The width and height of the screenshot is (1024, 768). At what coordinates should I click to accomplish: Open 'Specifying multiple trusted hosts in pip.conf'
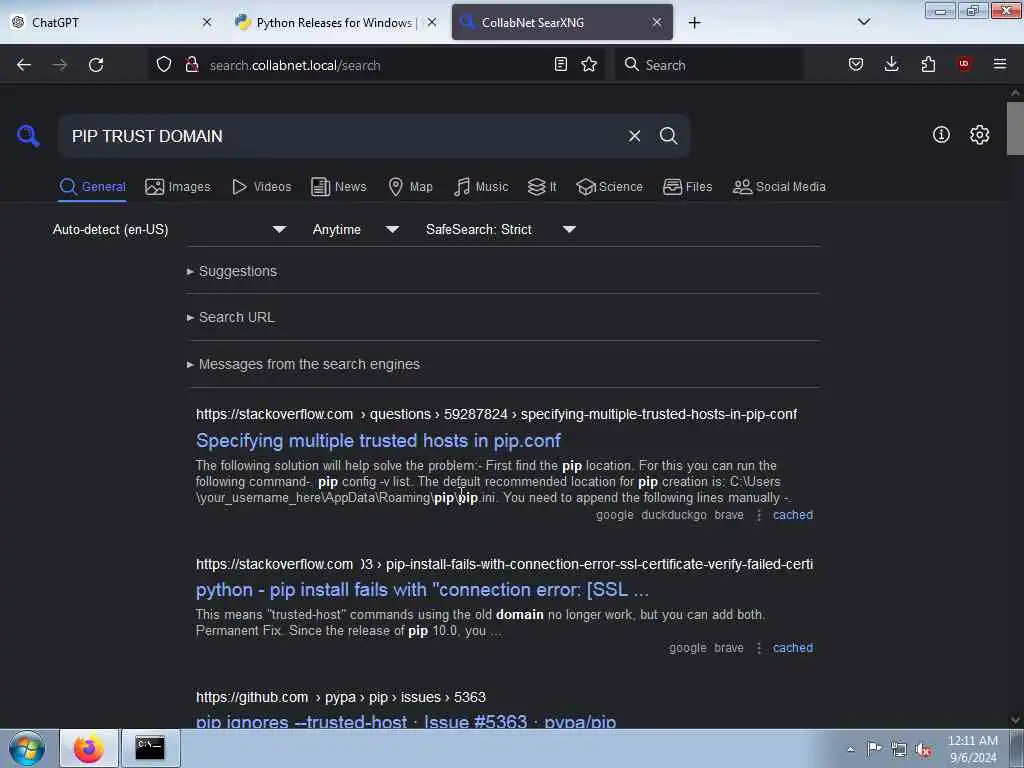pos(378,441)
